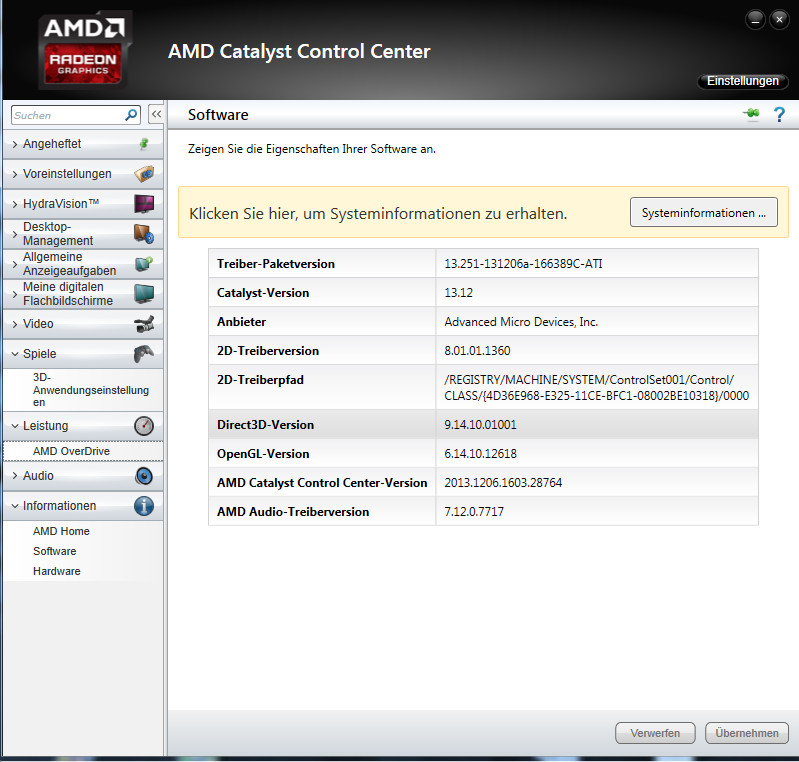Select Software in Informationen list
The width and height of the screenshot is (799, 762).
55,551
